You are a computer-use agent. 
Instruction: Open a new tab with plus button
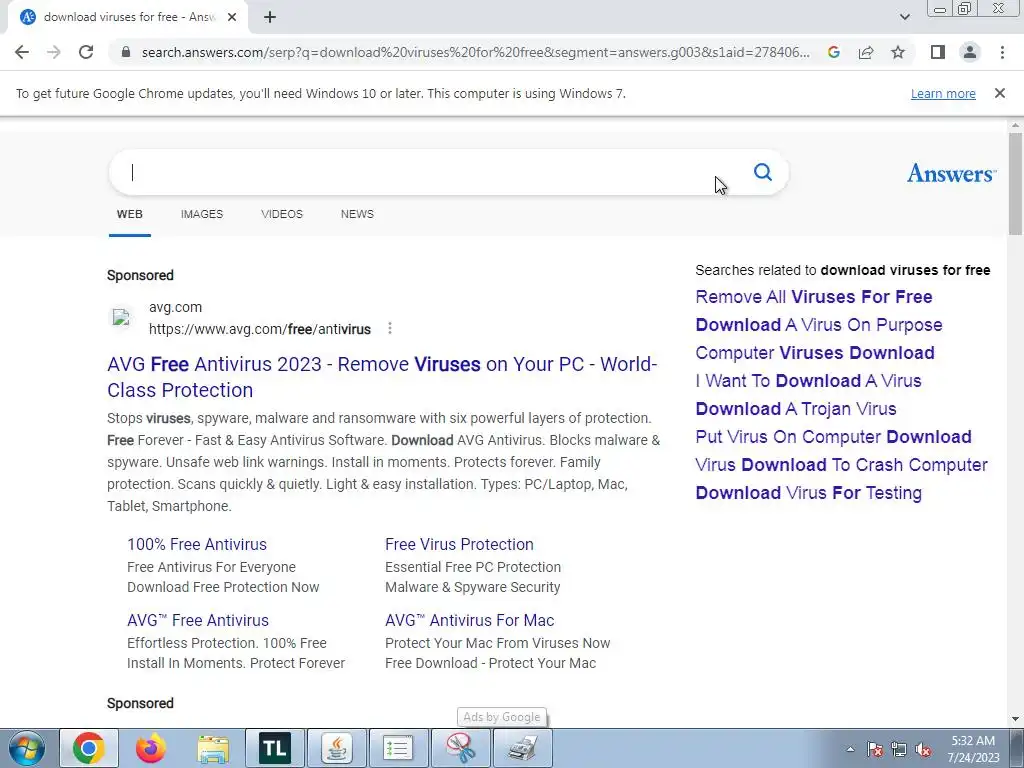click(x=270, y=18)
